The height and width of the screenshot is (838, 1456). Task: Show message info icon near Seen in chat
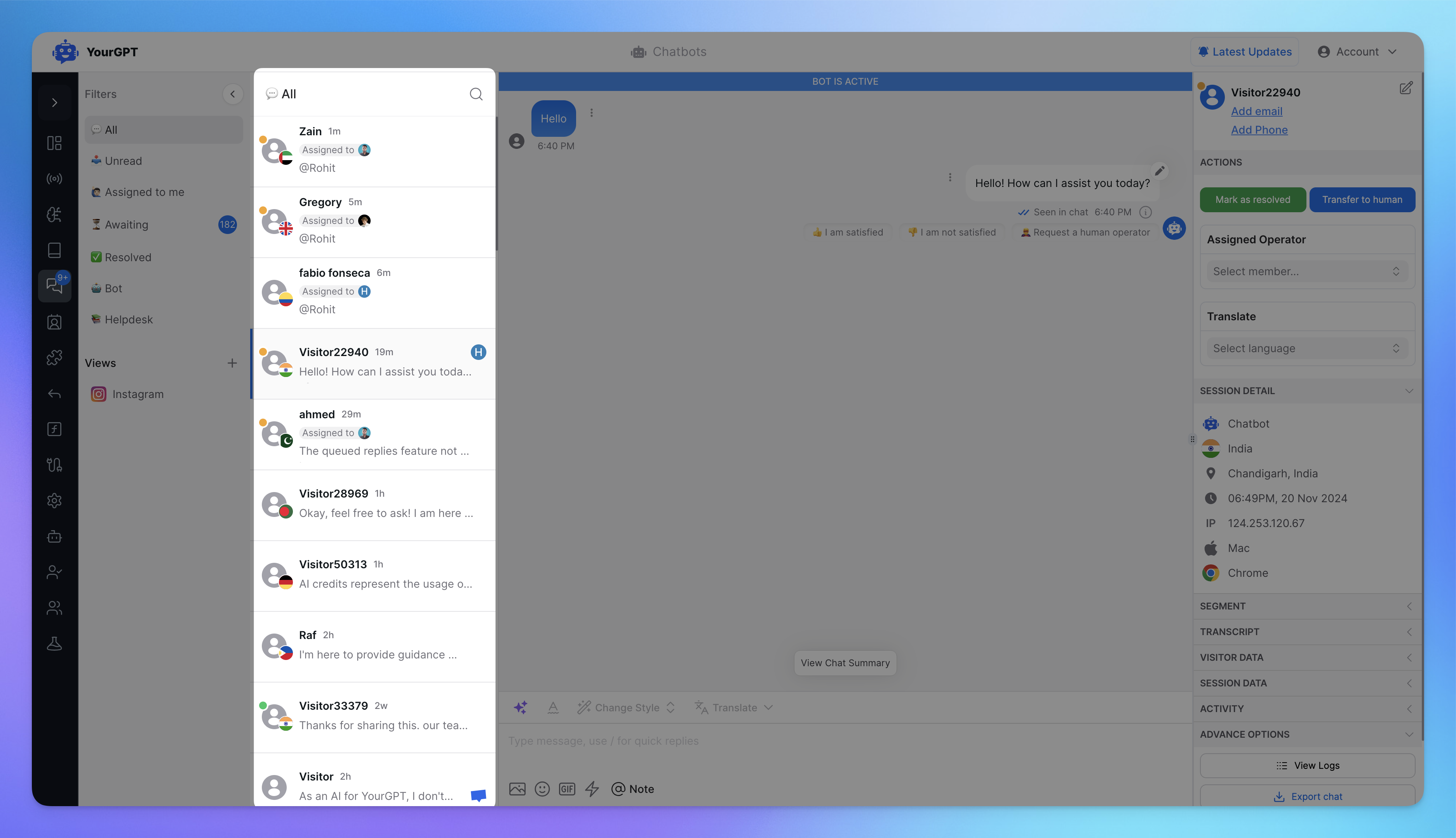coord(1145,212)
